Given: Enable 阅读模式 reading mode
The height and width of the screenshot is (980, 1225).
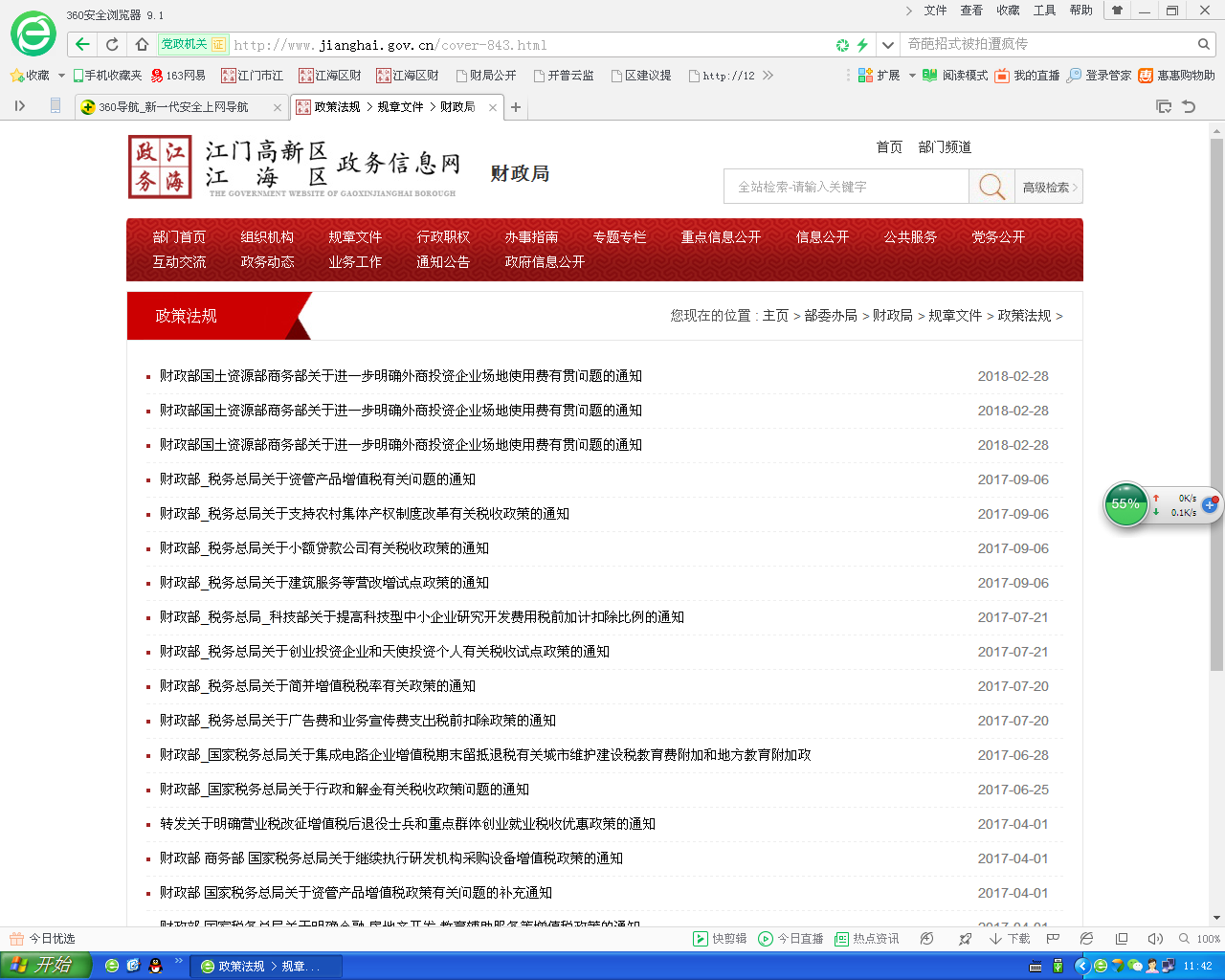Looking at the screenshot, I should (955, 76).
